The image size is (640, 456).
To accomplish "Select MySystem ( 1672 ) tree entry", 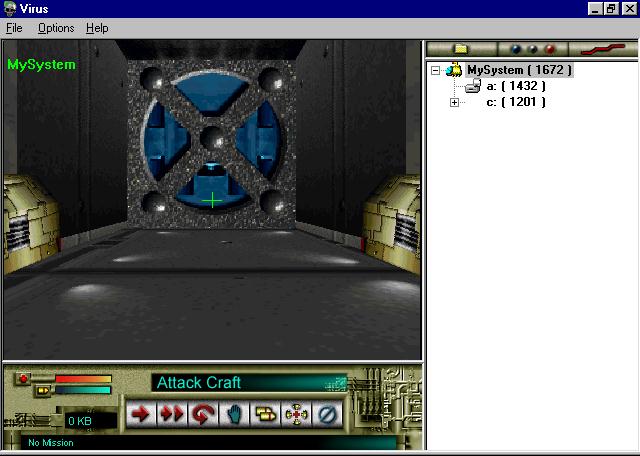I will click(x=520, y=70).
